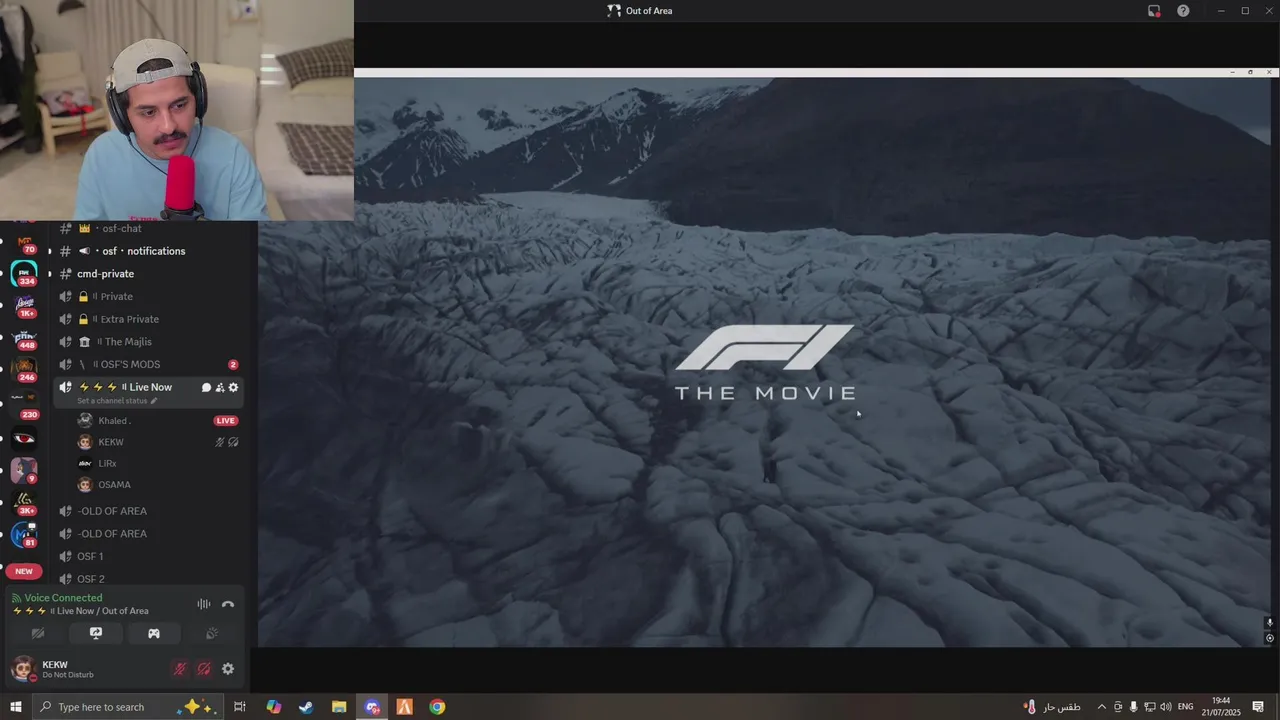1280x720 pixels.
Task: Toggle noise suppression waveform icon
Action: (x=204, y=604)
